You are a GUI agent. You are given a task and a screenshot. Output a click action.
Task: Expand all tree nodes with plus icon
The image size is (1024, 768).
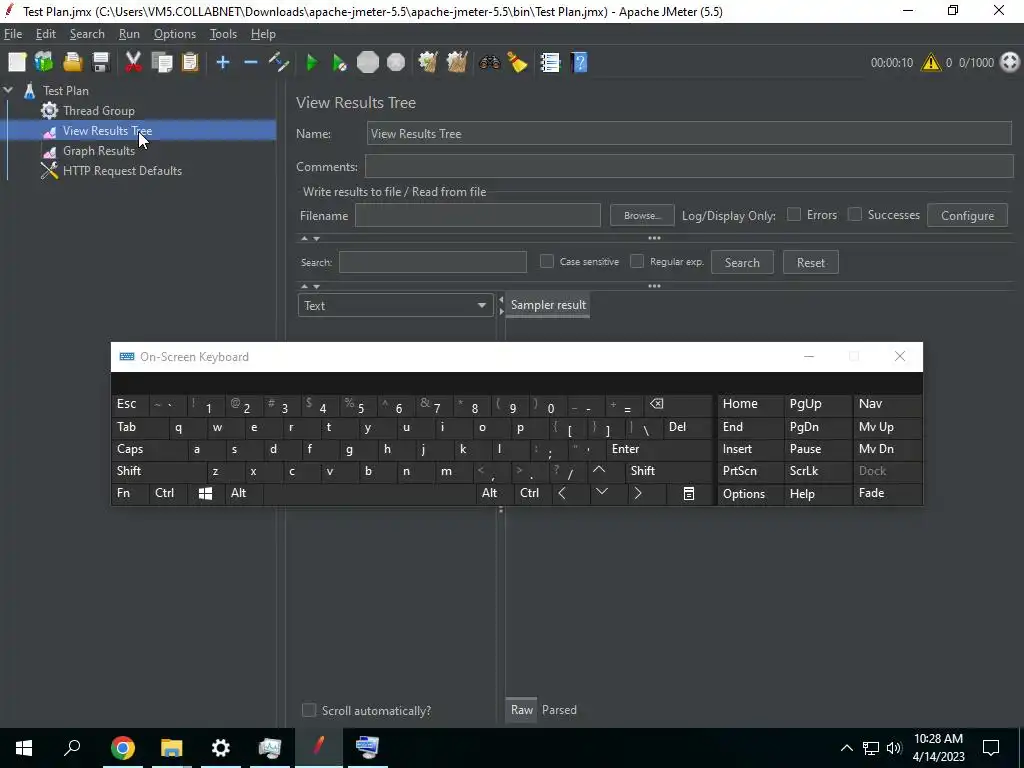click(x=223, y=63)
